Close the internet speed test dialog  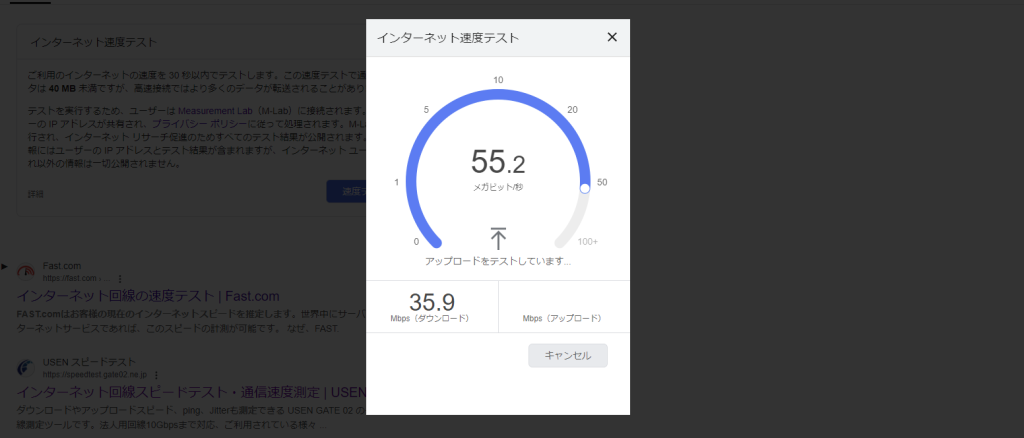pos(612,37)
